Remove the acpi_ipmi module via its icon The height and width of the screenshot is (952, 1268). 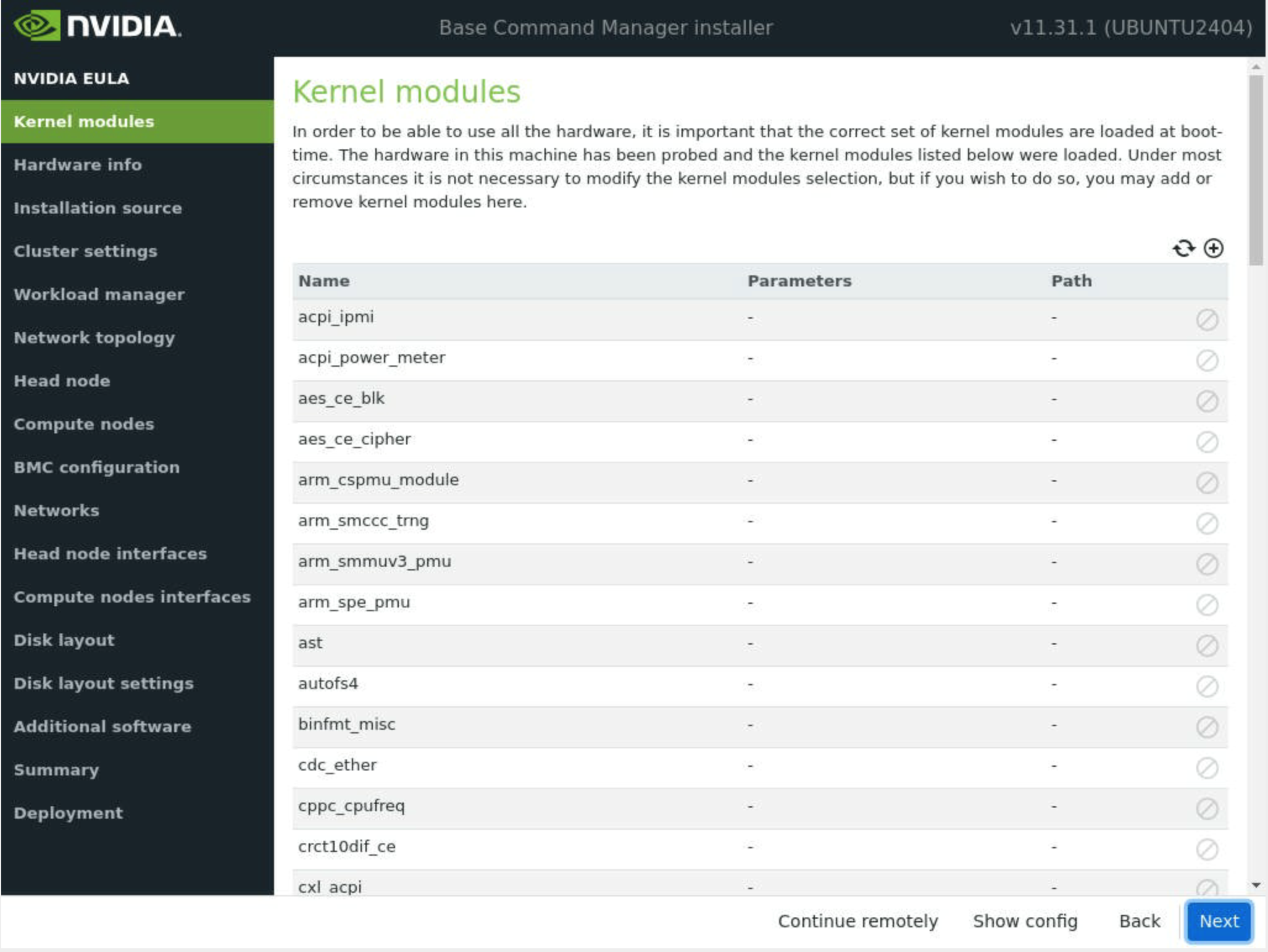[x=1206, y=319]
